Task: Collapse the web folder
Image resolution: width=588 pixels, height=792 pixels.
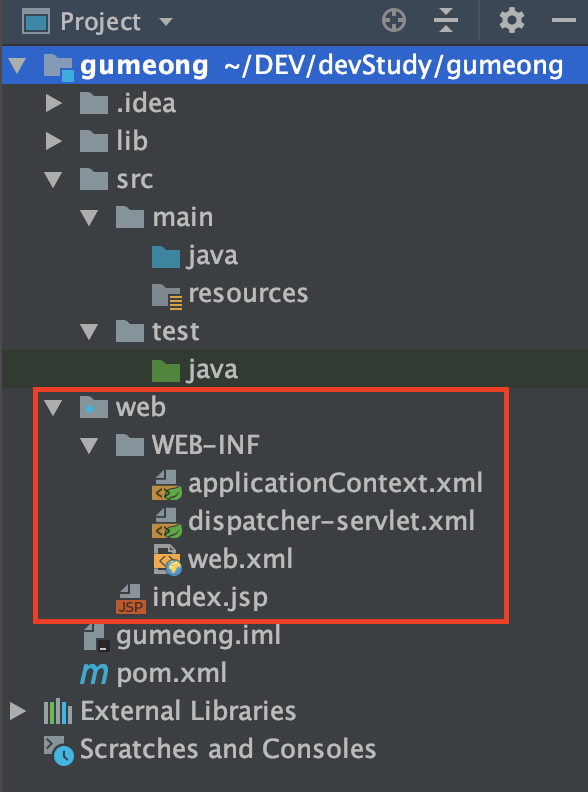Action: (x=54, y=408)
